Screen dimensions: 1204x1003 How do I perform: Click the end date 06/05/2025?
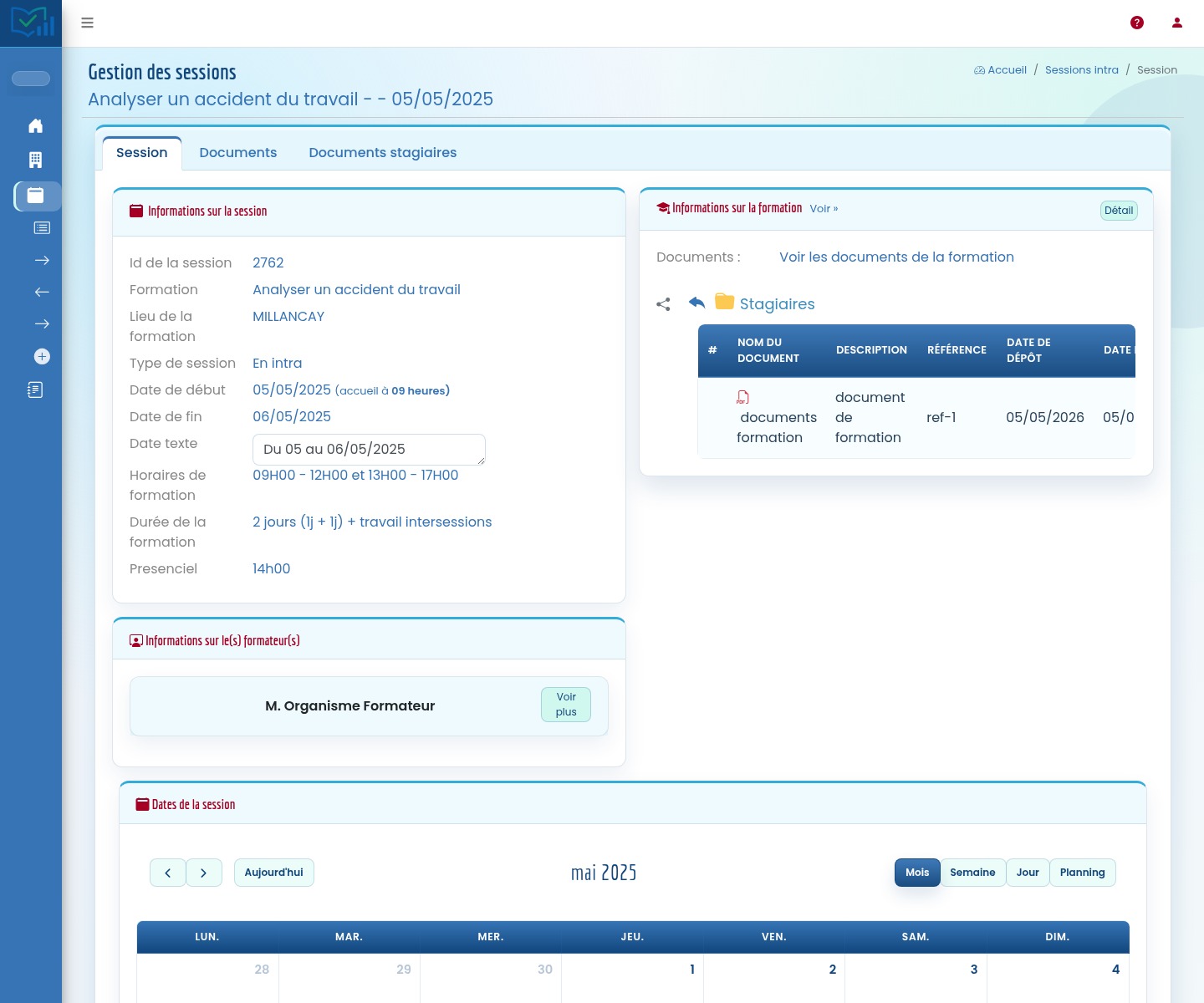[292, 417]
